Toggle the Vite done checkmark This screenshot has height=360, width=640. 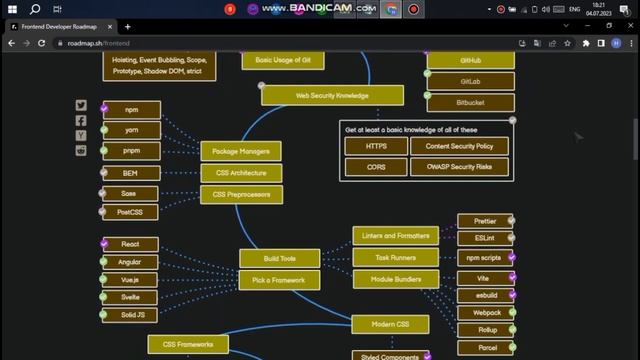tap(512, 277)
